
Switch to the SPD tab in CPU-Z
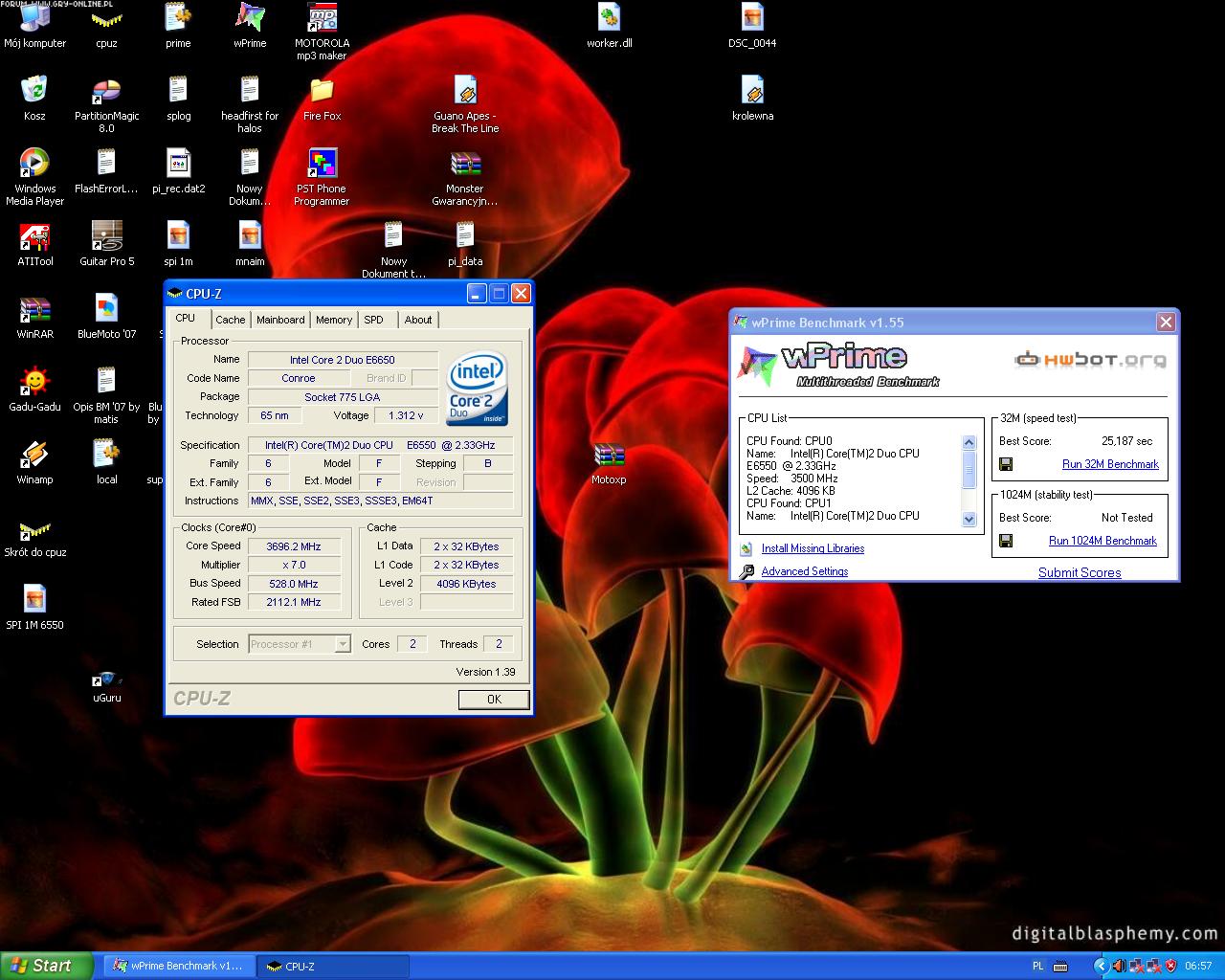(x=373, y=320)
